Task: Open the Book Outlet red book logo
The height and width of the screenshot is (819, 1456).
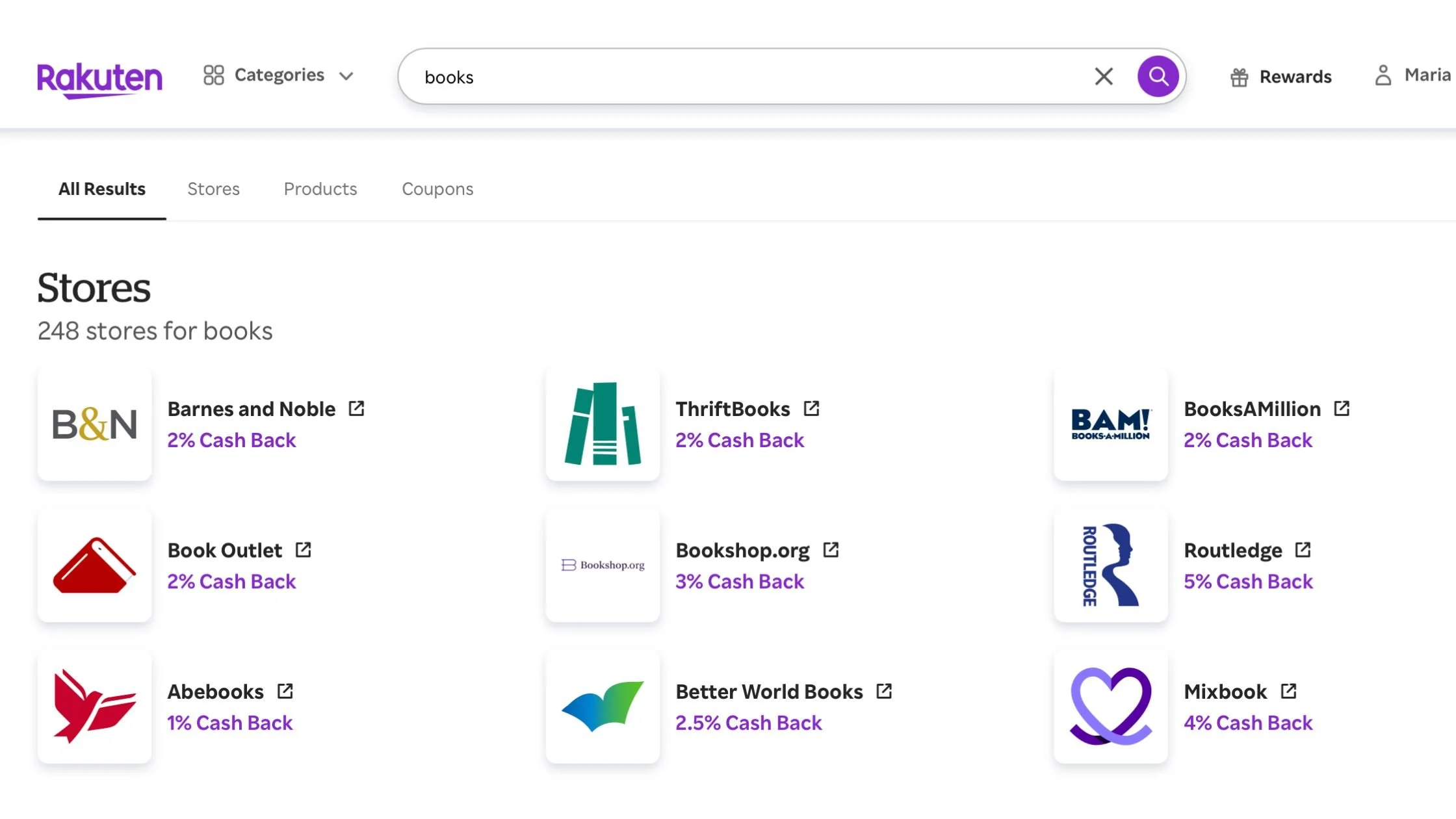Action: click(95, 565)
